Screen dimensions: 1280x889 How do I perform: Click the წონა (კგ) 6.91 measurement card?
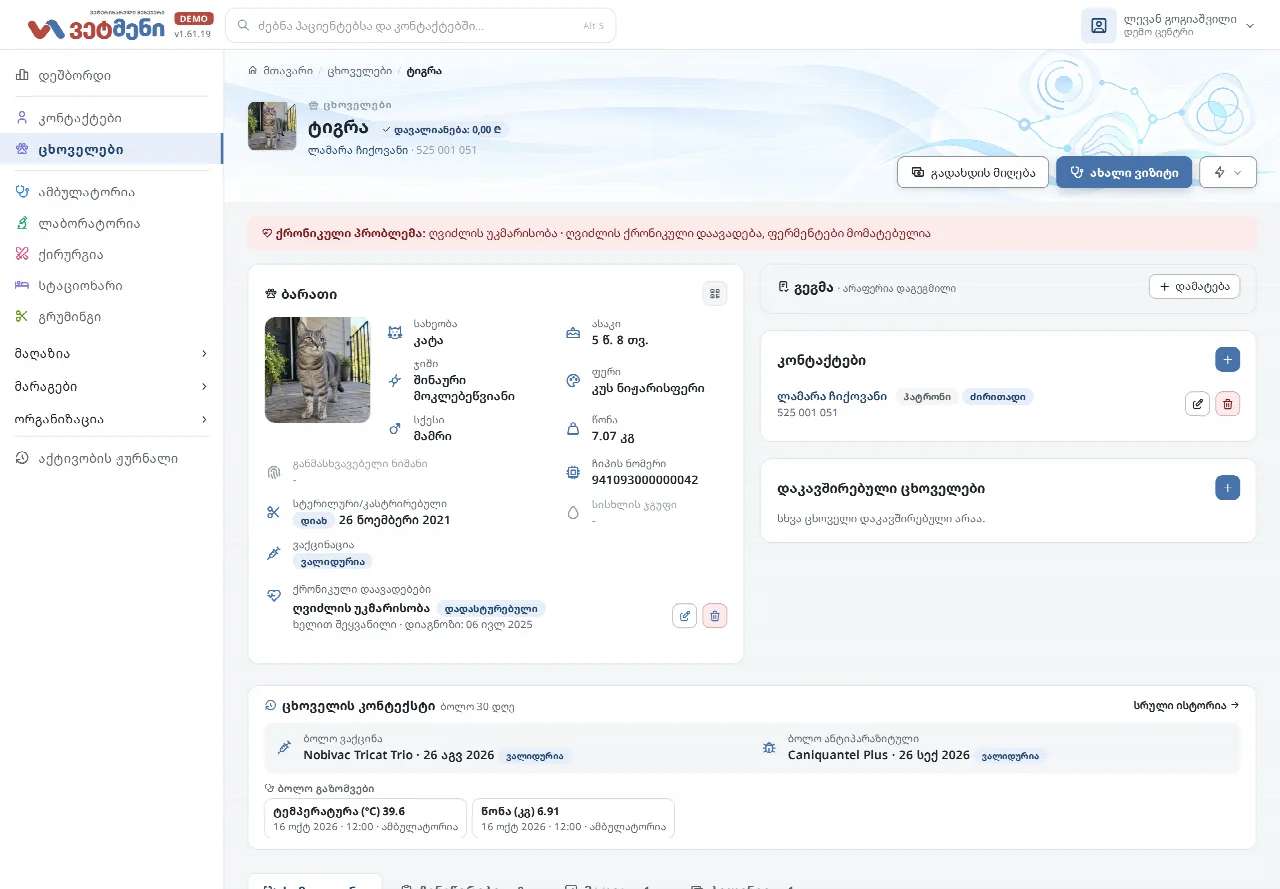pyautogui.click(x=573, y=818)
